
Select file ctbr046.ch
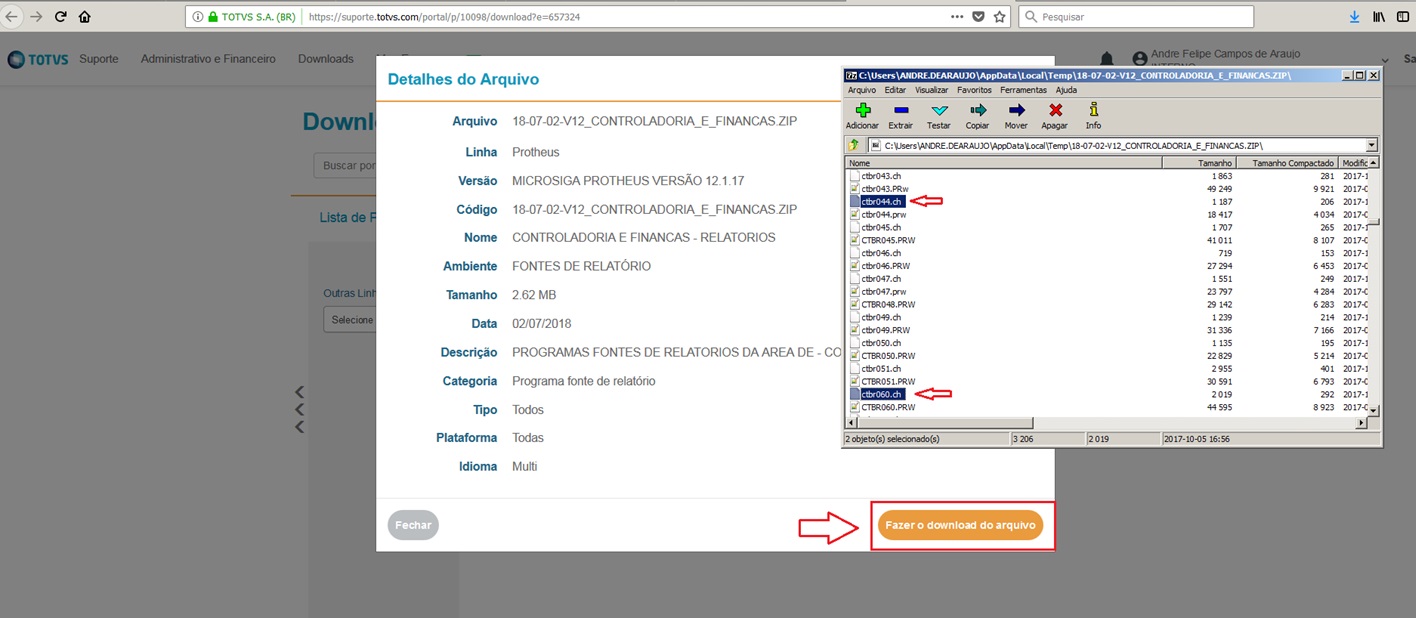pyautogui.click(x=882, y=253)
